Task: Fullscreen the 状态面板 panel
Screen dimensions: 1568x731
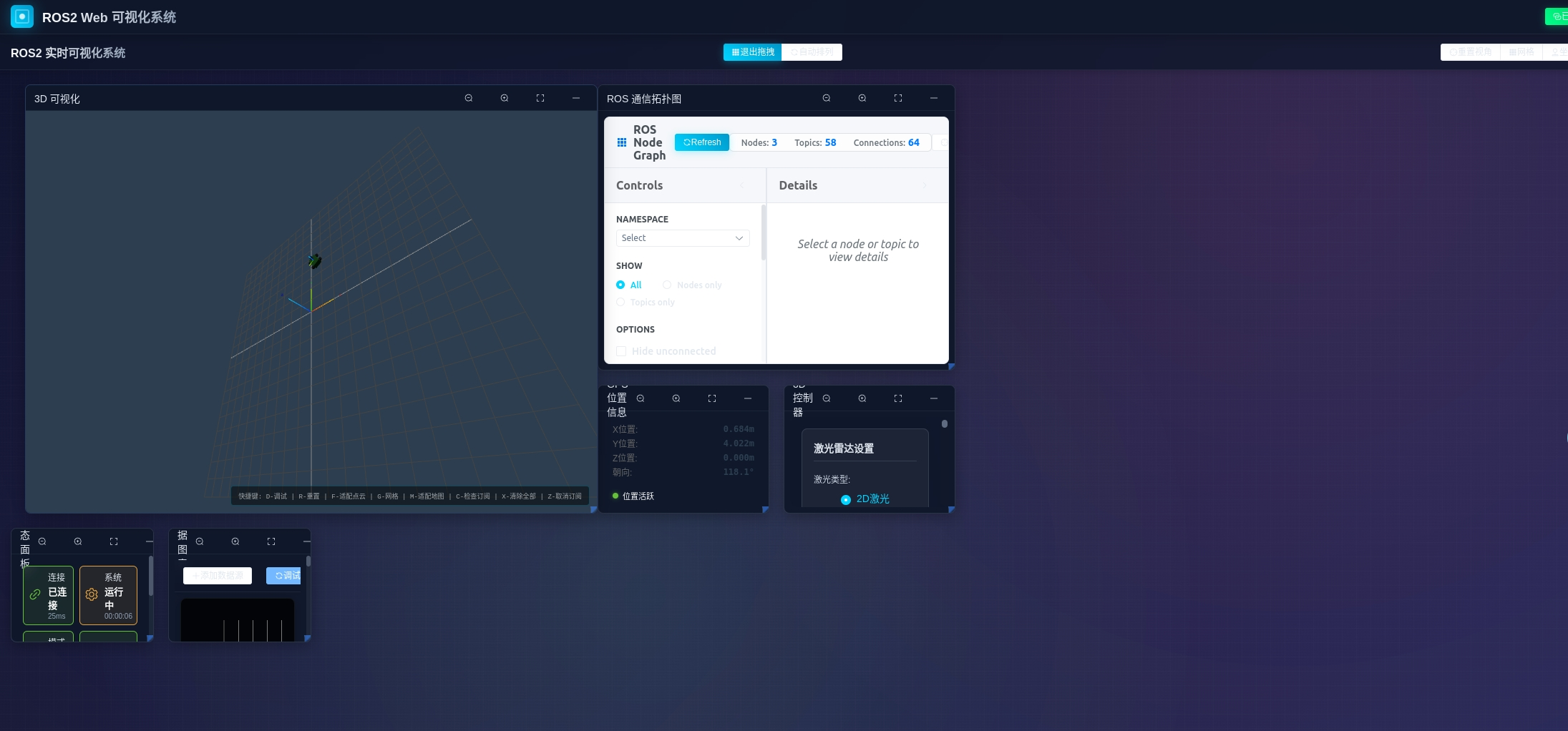Action: pyautogui.click(x=114, y=541)
